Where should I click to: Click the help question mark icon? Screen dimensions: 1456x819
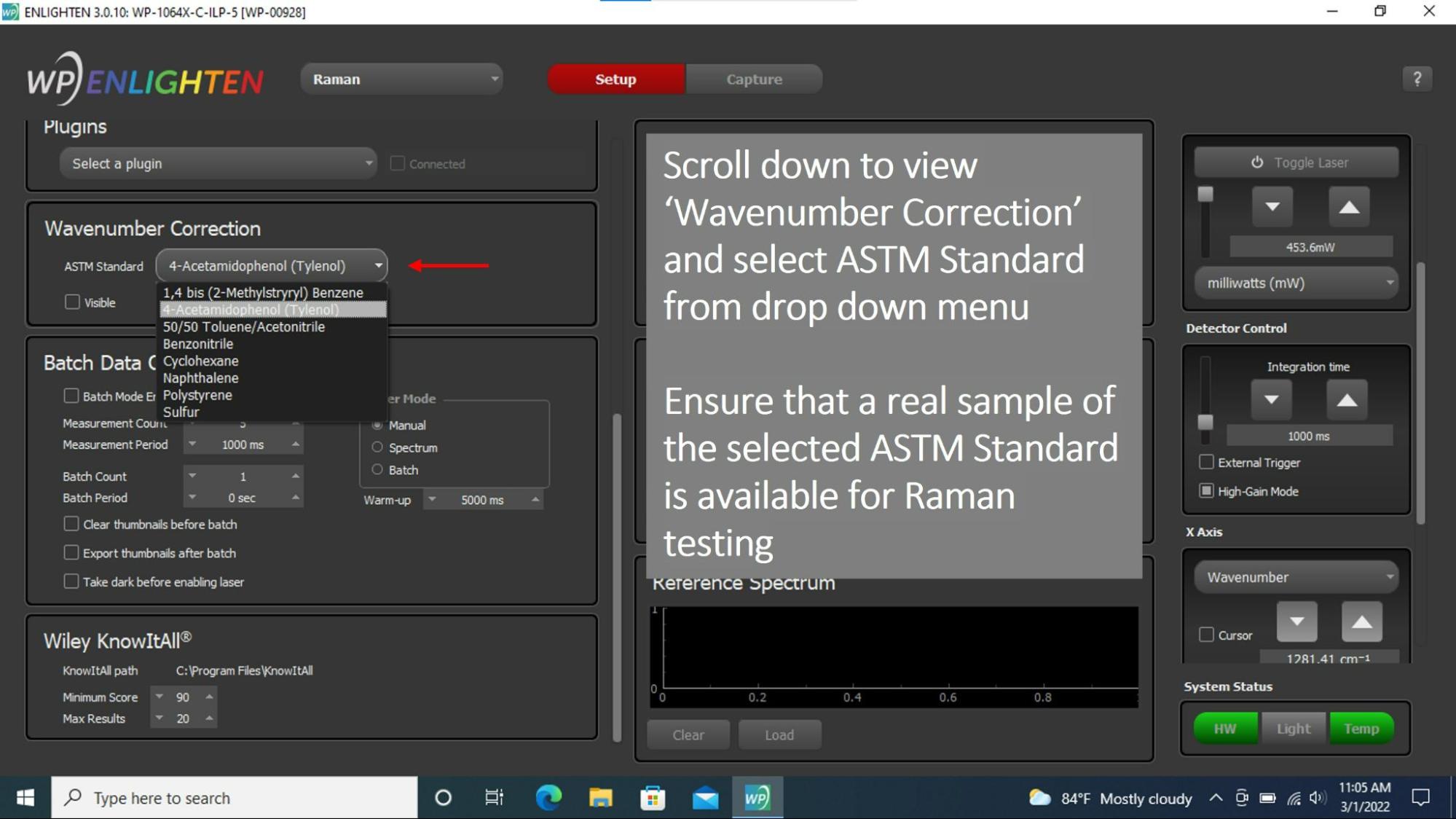click(x=1417, y=79)
